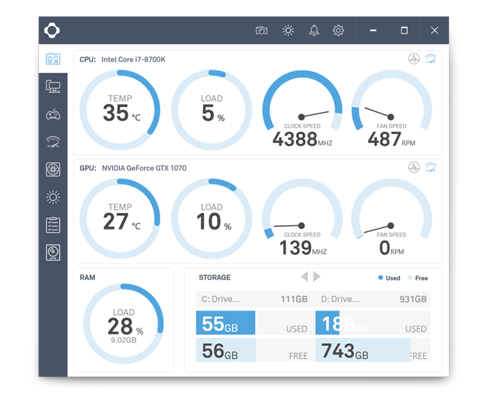Click the CPU TEMP 35°C gauge

(120, 110)
